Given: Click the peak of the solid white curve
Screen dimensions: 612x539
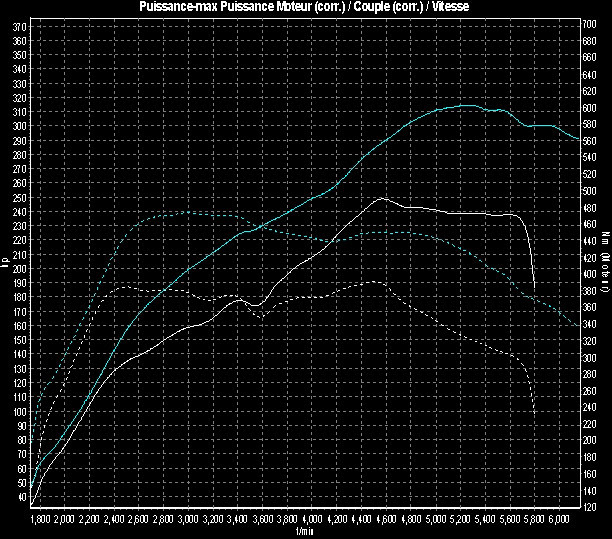Looking at the screenshot, I should 380,198.
